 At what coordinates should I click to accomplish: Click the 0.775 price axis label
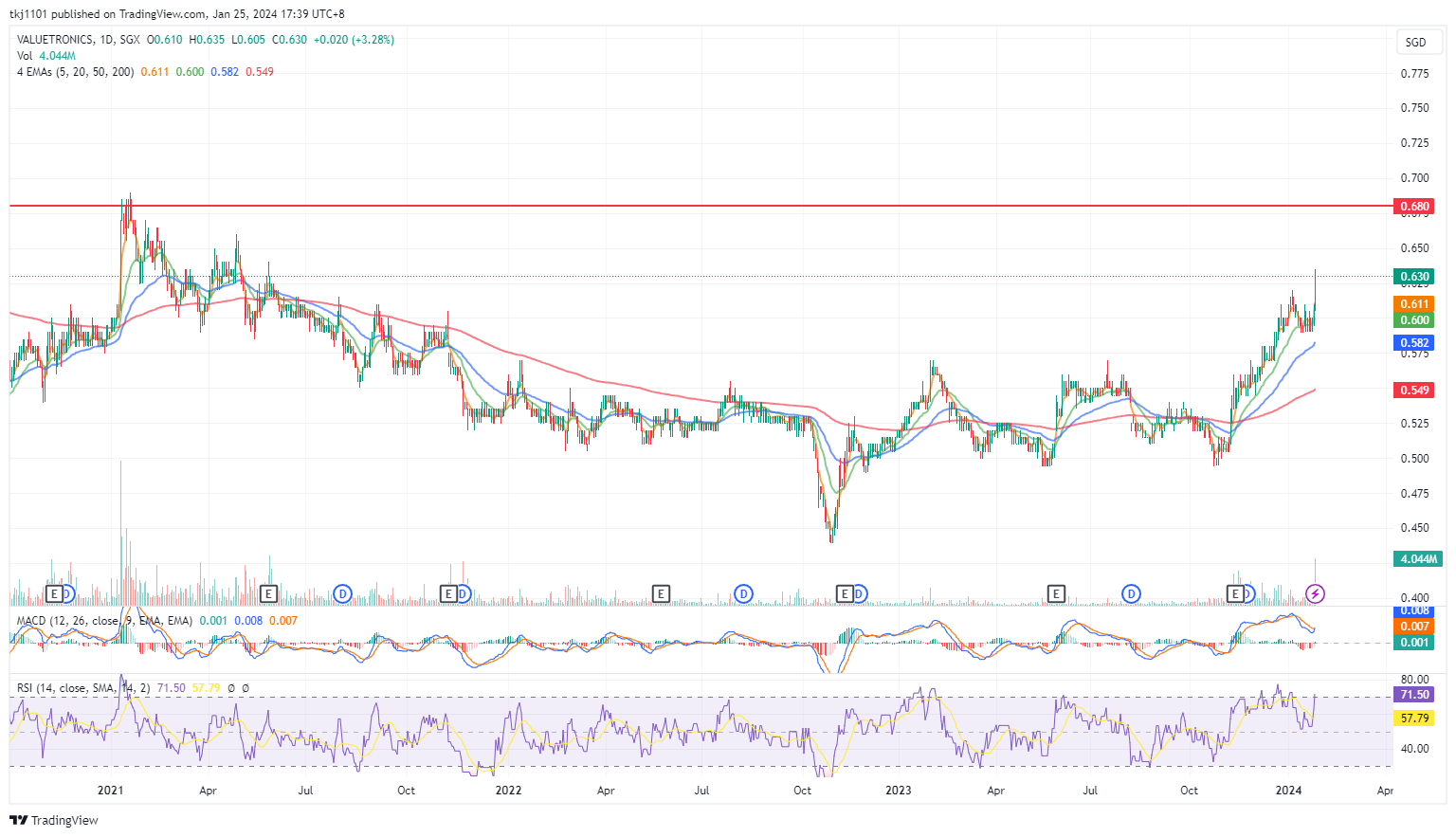[1415, 73]
